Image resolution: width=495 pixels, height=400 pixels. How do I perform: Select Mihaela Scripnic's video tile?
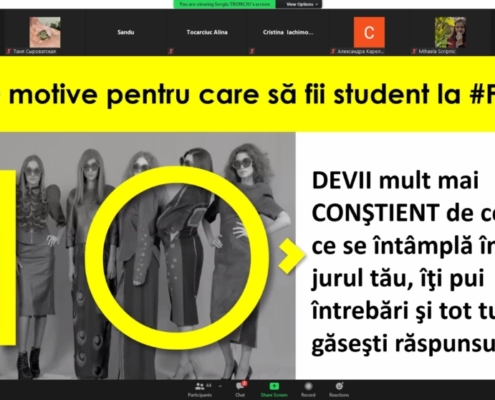[x=450, y=32]
